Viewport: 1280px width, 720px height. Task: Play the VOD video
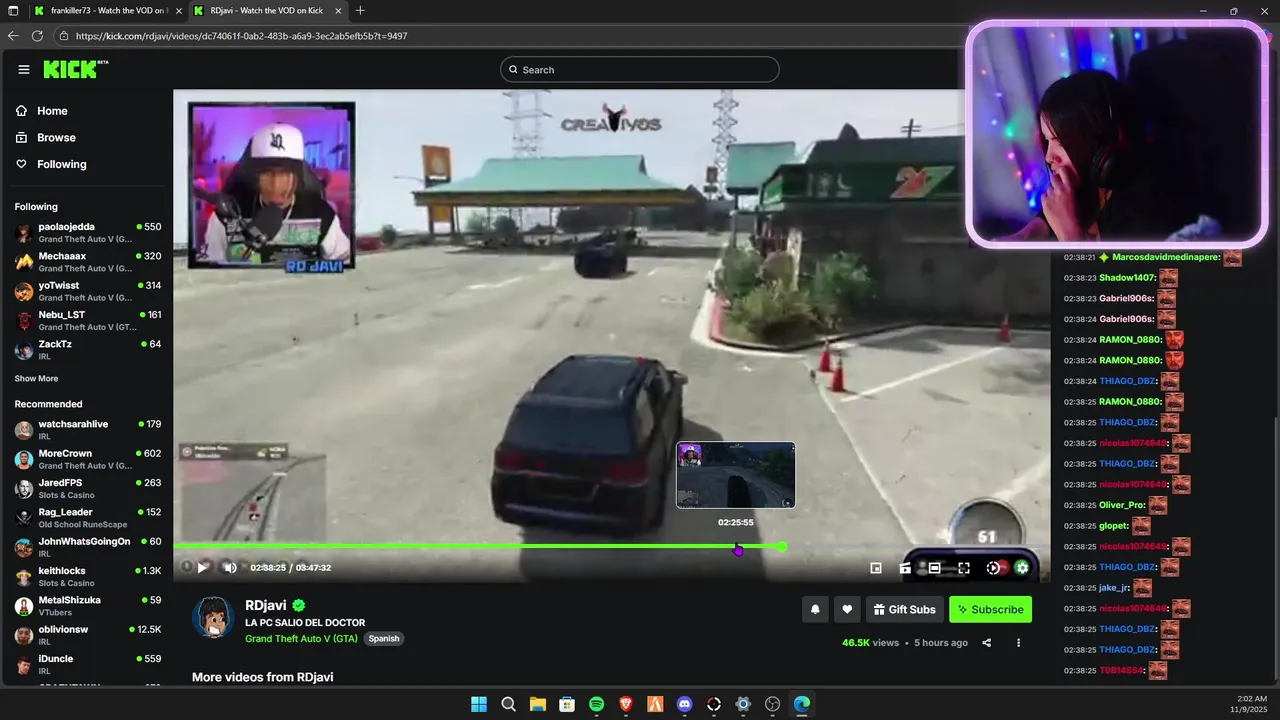[x=203, y=567]
